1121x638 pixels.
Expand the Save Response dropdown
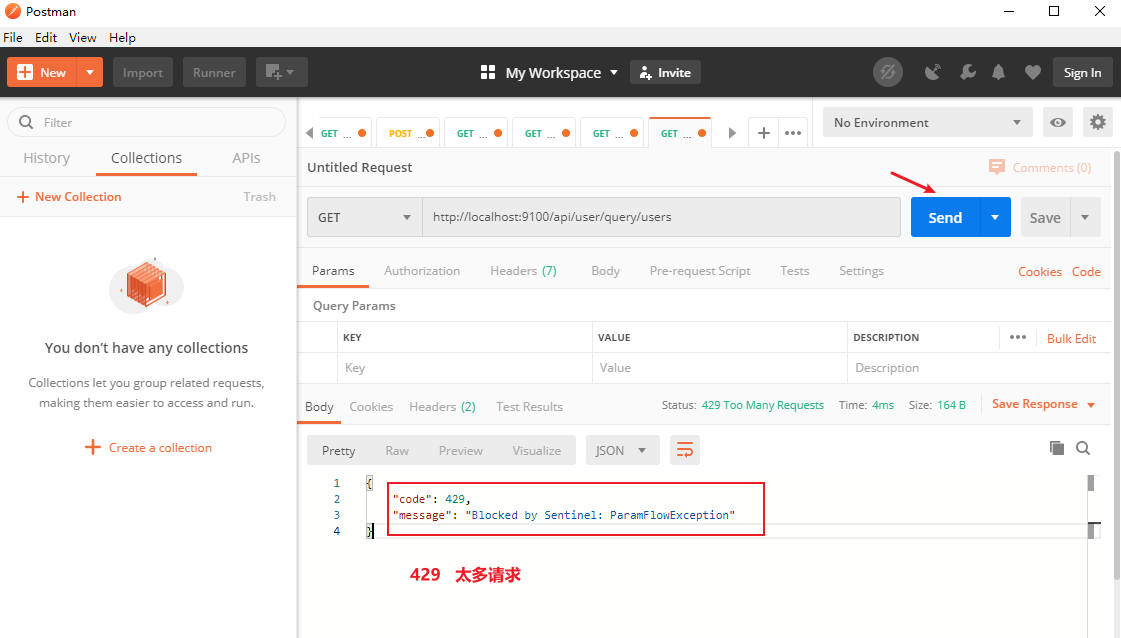click(x=1091, y=405)
